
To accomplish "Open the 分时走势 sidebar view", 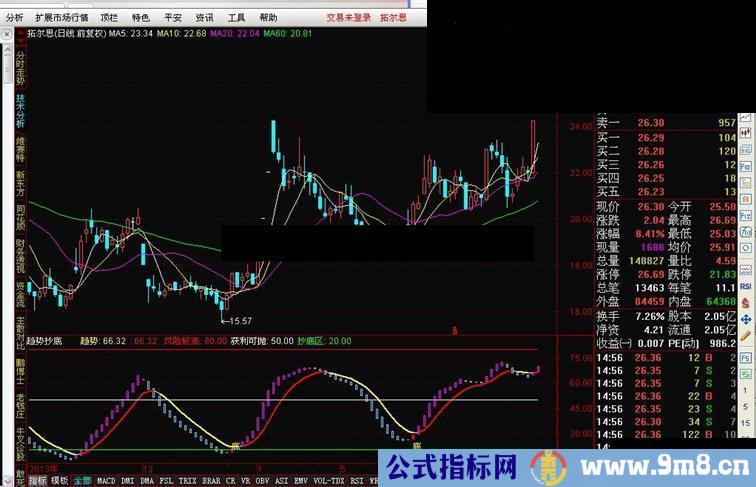I will [20, 65].
